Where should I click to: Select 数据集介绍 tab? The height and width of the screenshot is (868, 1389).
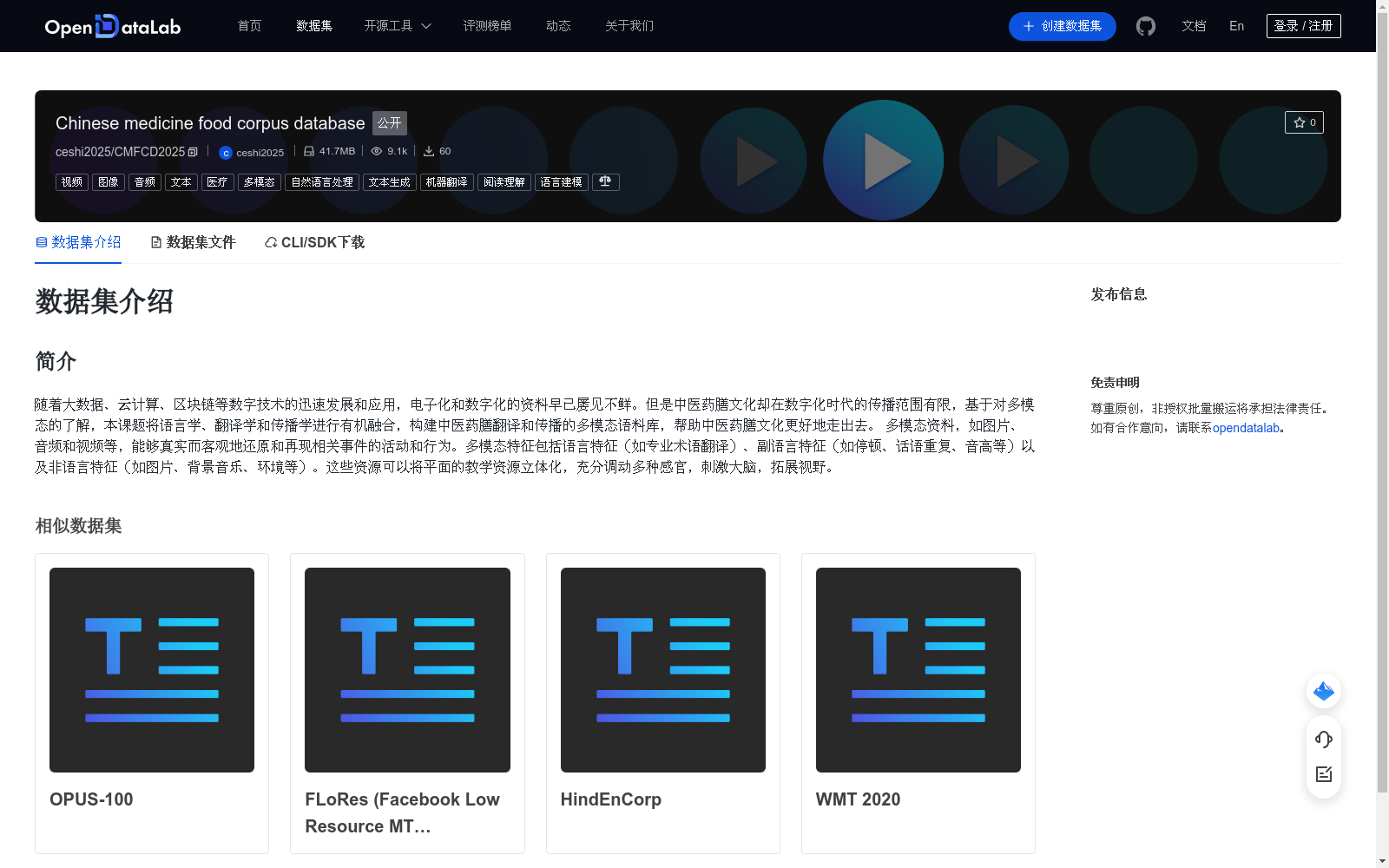pyautogui.click(x=78, y=242)
